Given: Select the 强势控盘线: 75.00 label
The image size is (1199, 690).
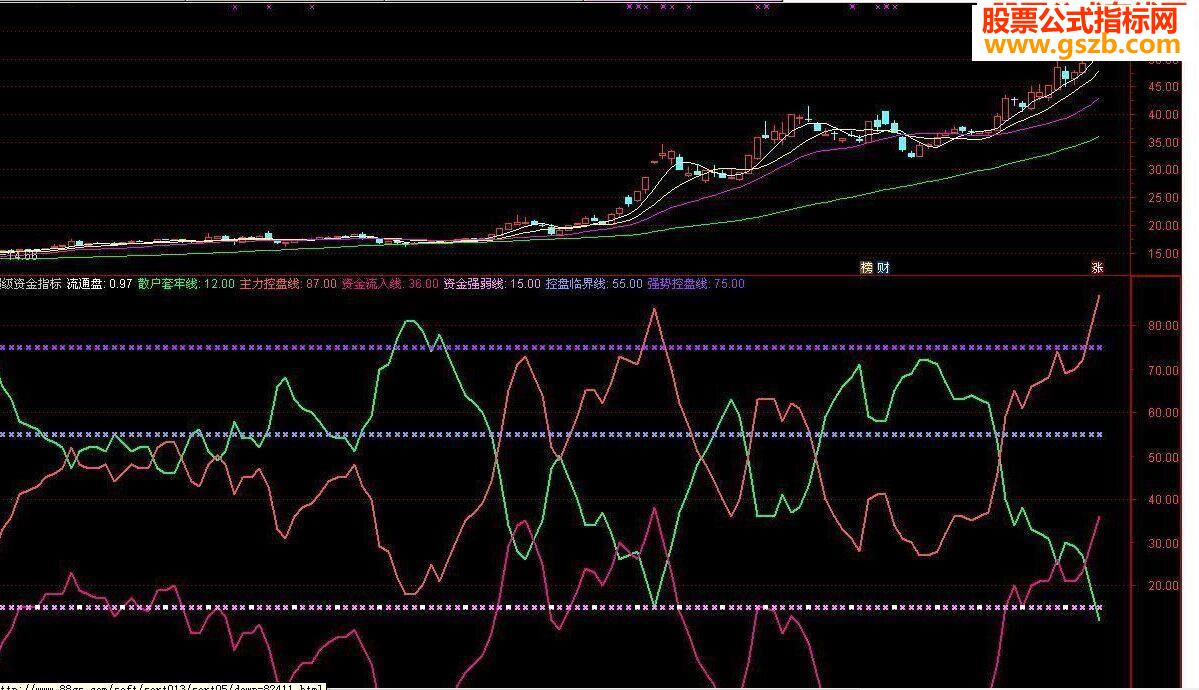Looking at the screenshot, I should coord(696,284).
